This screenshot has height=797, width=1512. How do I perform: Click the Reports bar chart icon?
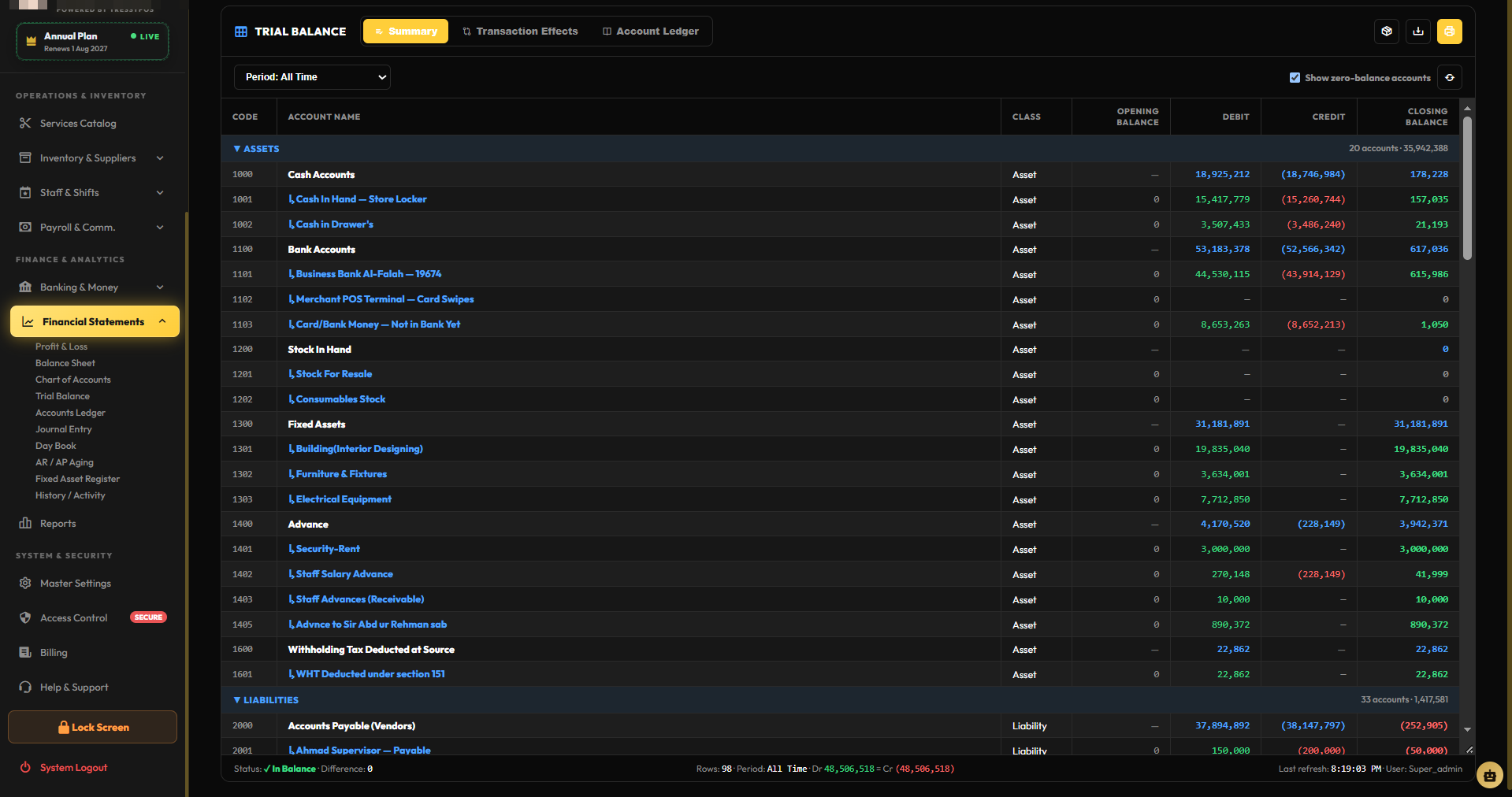[x=25, y=524]
